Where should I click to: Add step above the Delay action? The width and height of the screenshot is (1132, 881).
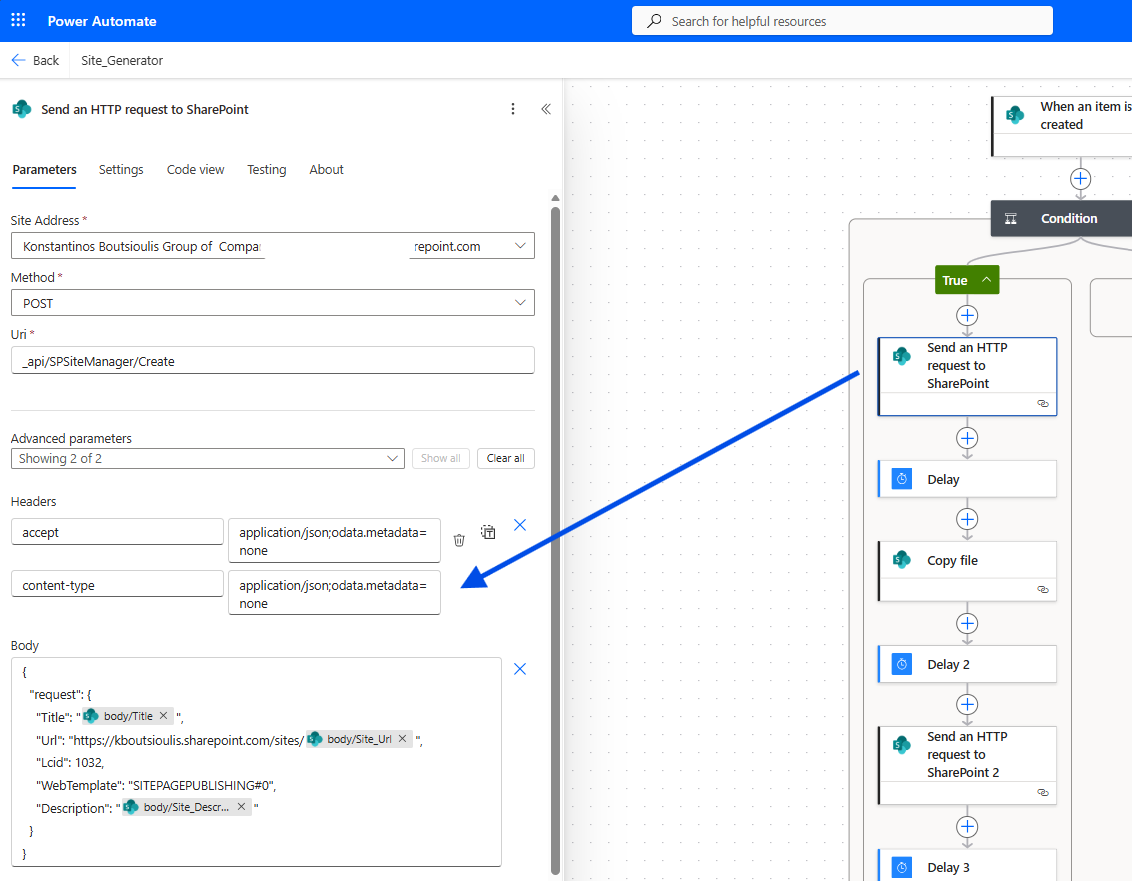point(967,438)
